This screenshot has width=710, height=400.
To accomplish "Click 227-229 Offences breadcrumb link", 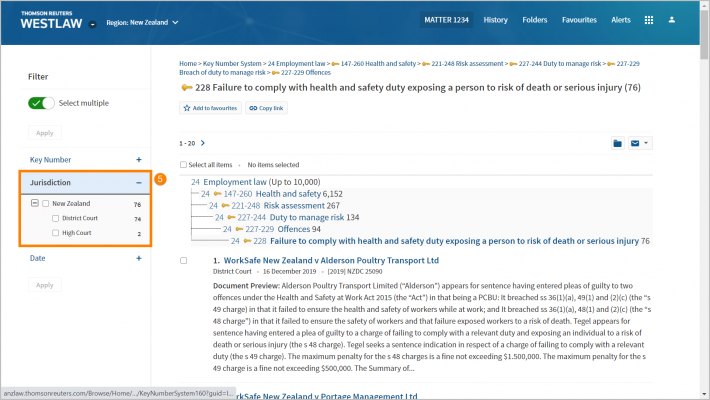I will point(306,72).
